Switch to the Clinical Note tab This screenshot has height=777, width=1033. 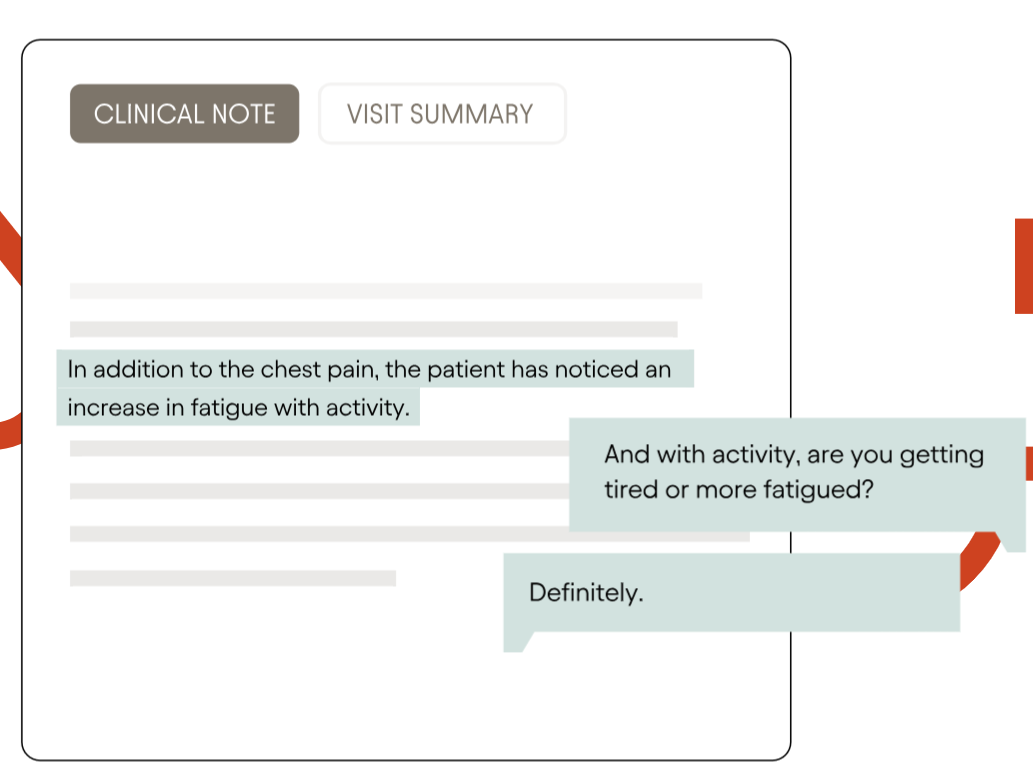click(184, 113)
